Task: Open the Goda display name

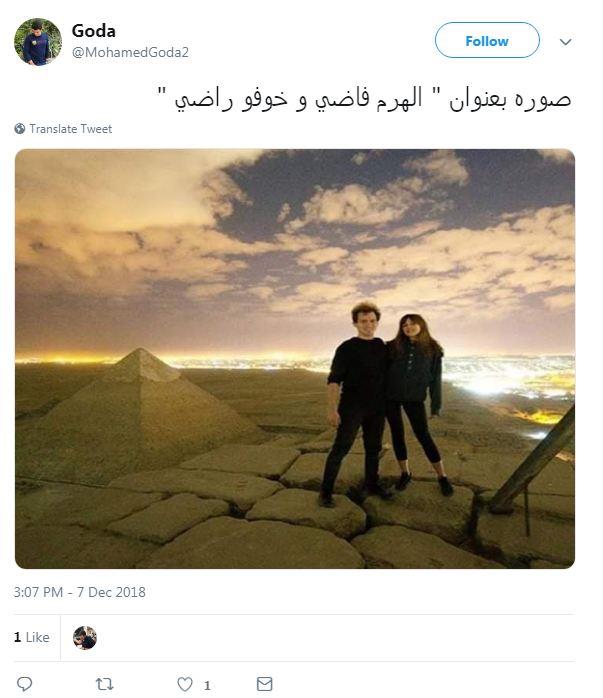Action: [x=93, y=31]
